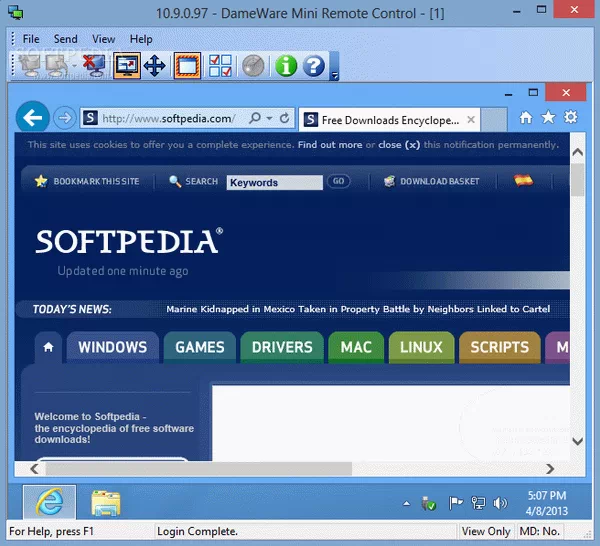Click Internet Explorer in the remote taskbar

click(x=49, y=502)
